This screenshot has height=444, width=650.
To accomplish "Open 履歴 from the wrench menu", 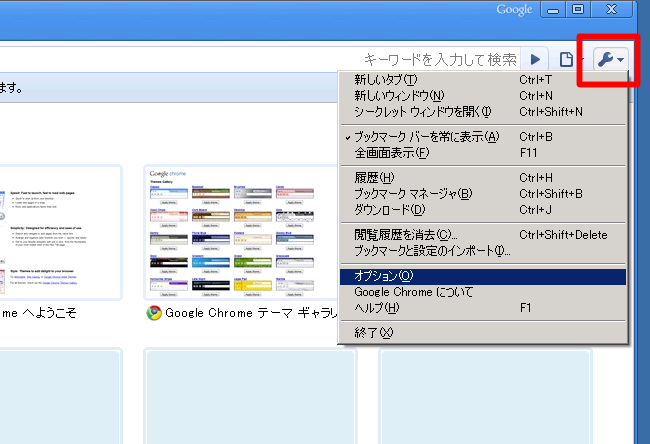I will tap(374, 178).
